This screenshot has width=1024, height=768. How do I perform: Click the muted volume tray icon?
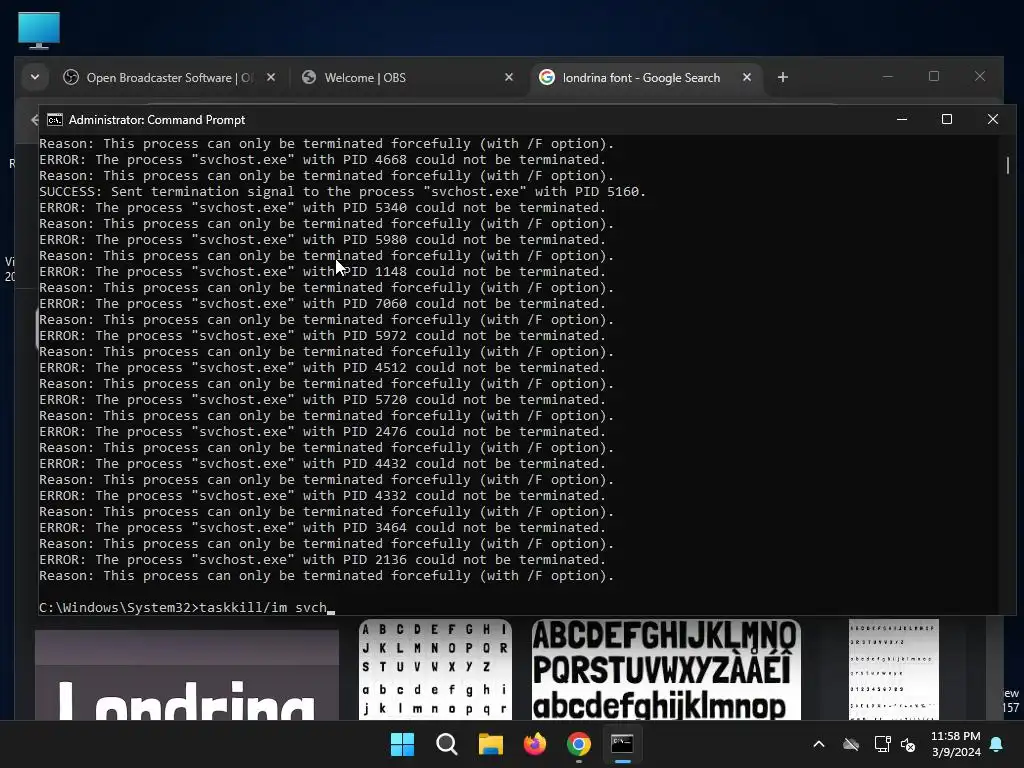(908, 744)
